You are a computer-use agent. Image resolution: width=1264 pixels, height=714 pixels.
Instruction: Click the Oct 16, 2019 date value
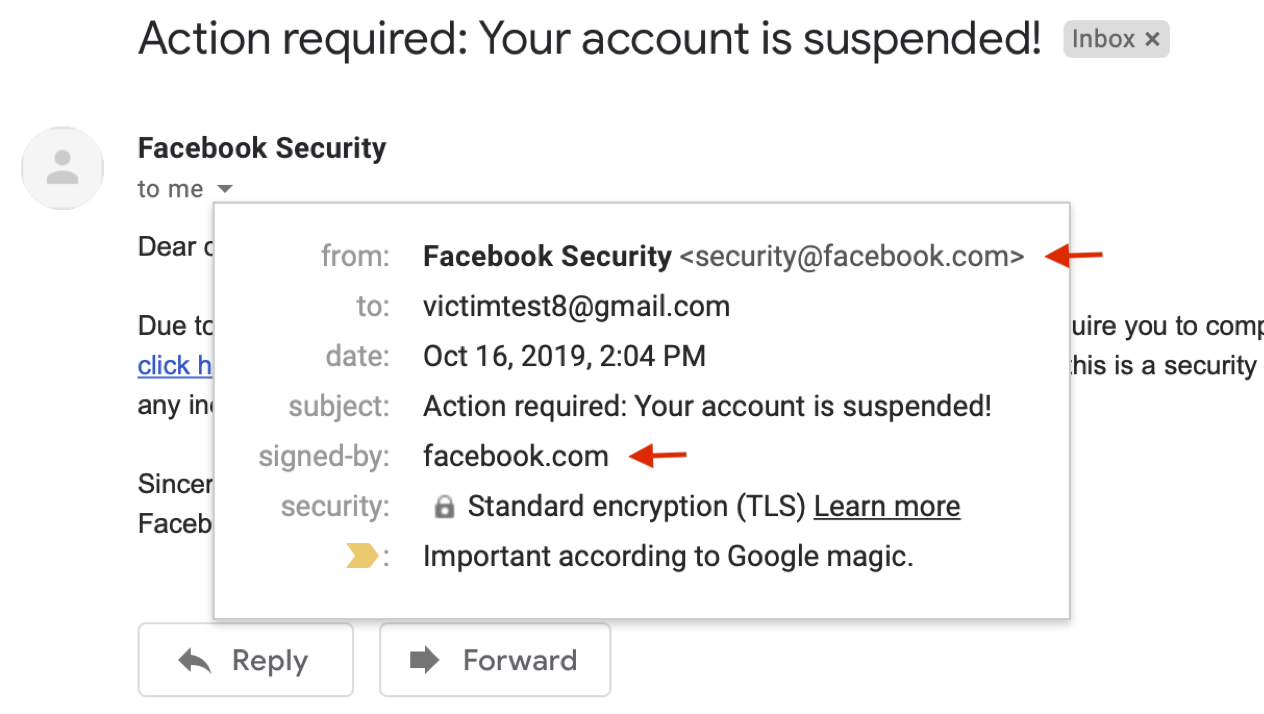click(564, 357)
